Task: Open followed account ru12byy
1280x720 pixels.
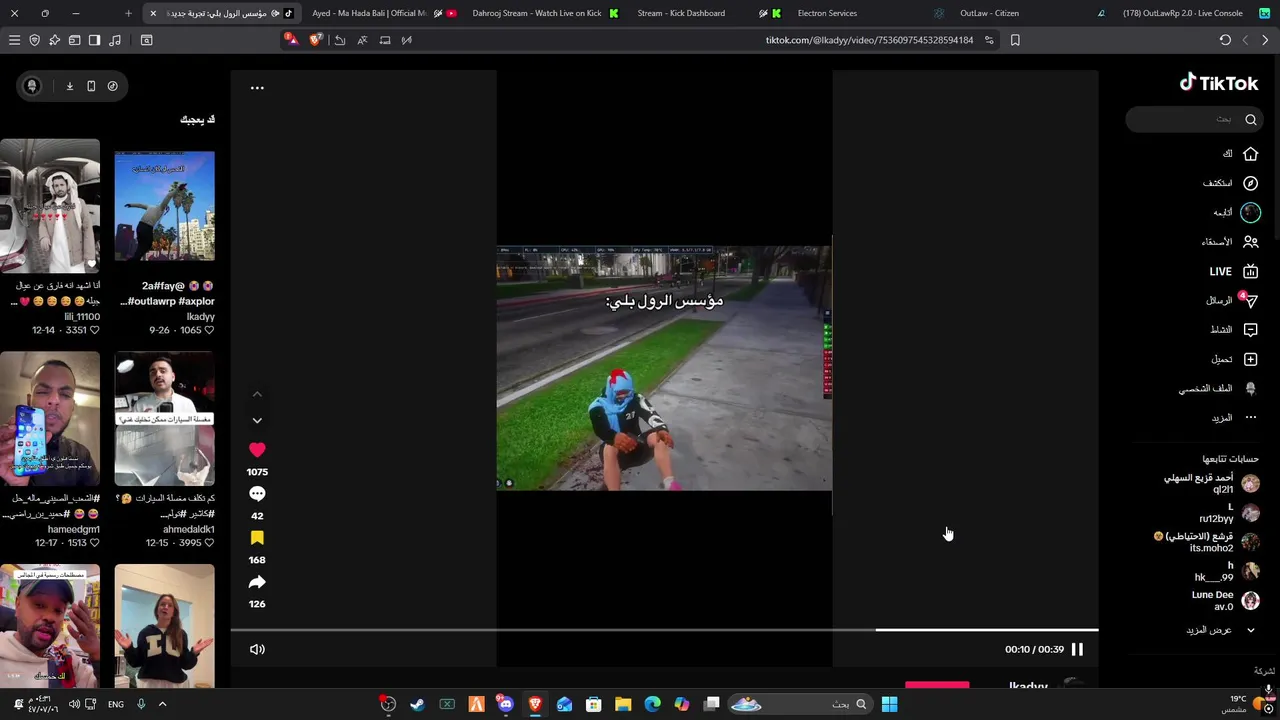Action: (1229, 513)
